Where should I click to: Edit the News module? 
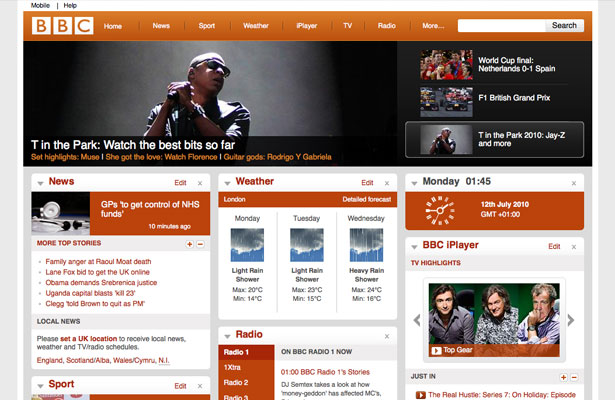click(x=180, y=183)
